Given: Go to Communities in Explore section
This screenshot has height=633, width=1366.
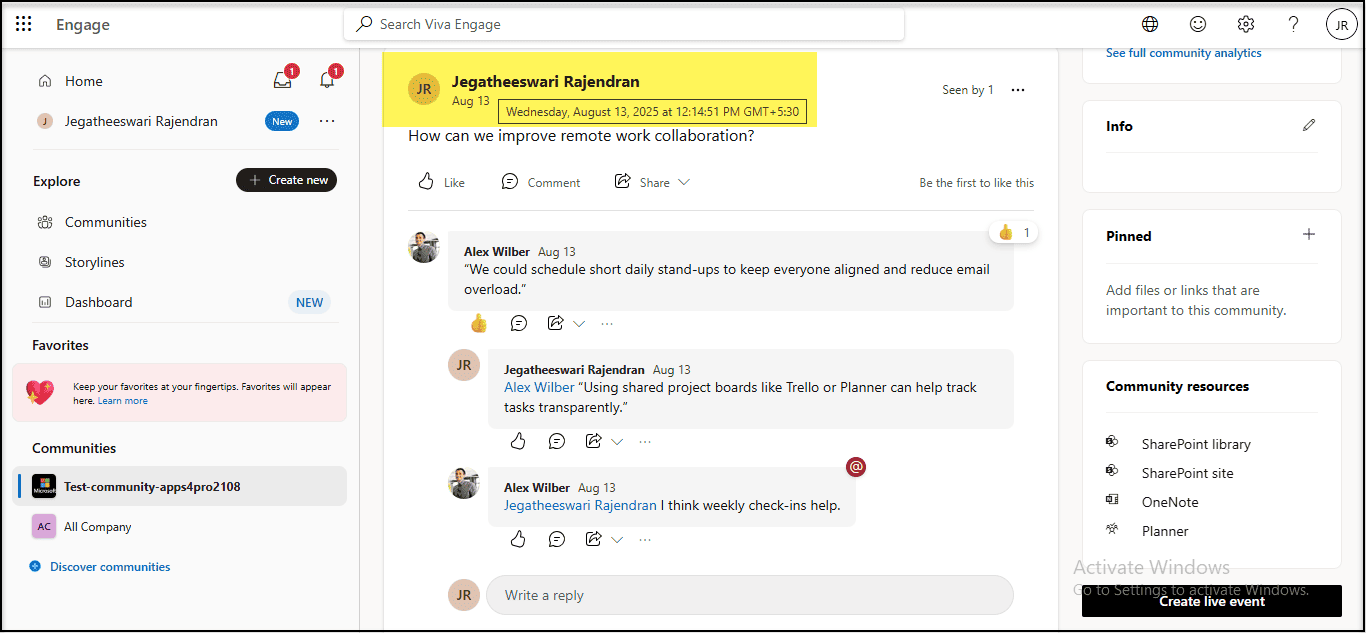Looking at the screenshot, I should click(105, 222).
